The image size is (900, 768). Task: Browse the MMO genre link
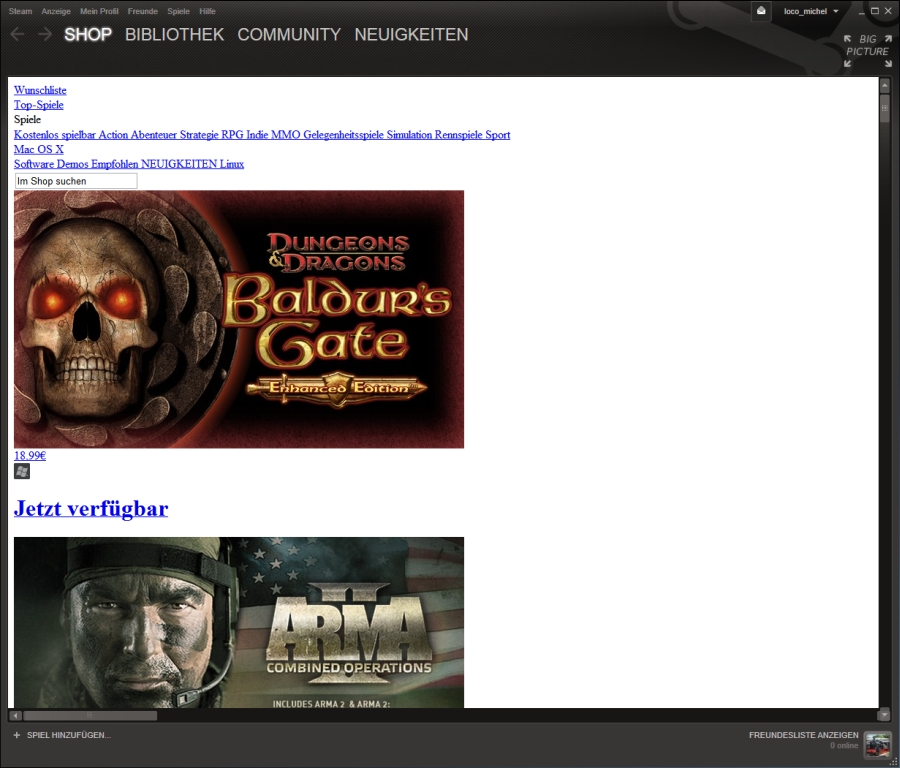pos(285,135)
